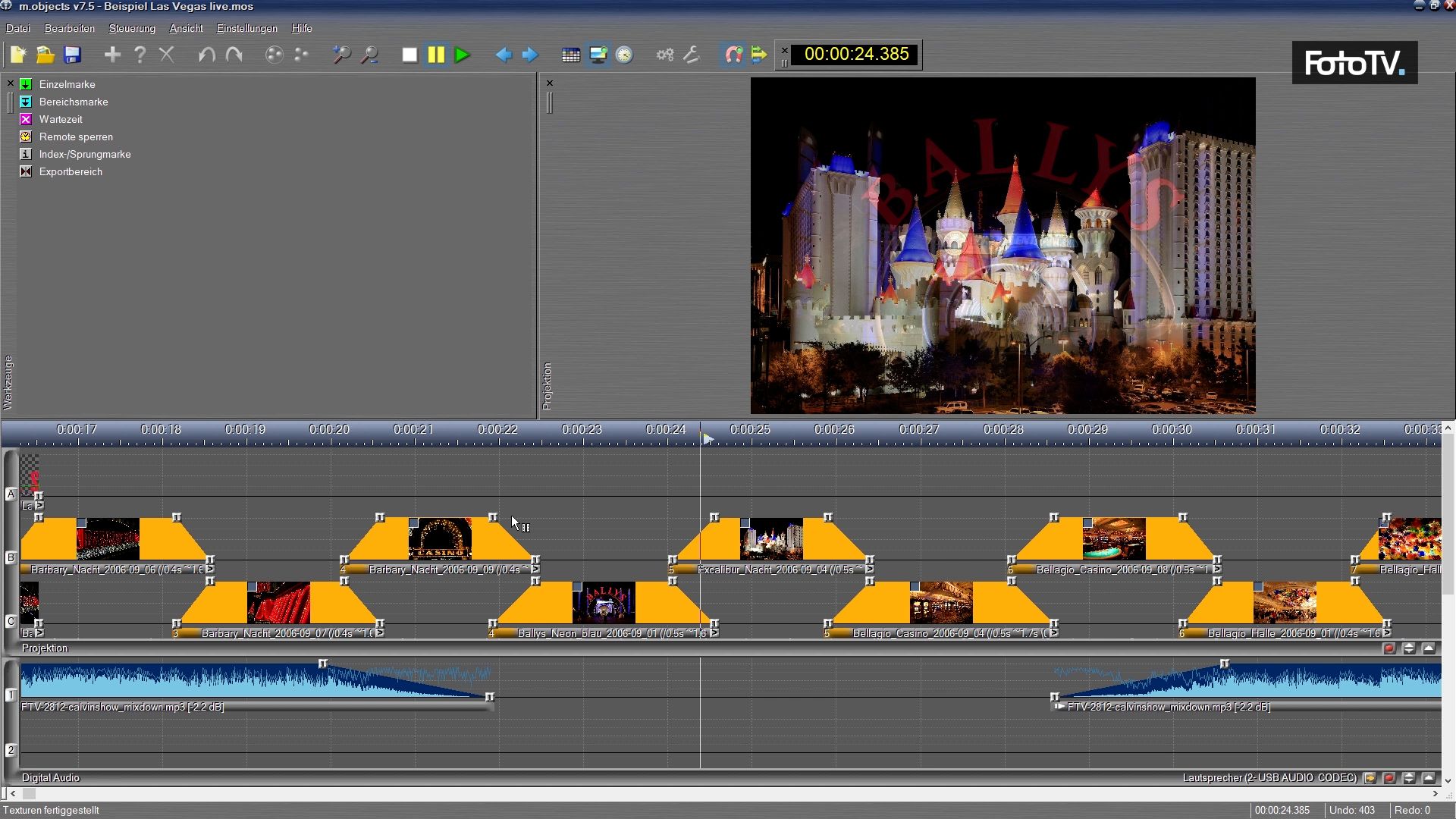
Task: Zoom in on the timeline with the plus magnifier
Action: (x=342, y=55)
